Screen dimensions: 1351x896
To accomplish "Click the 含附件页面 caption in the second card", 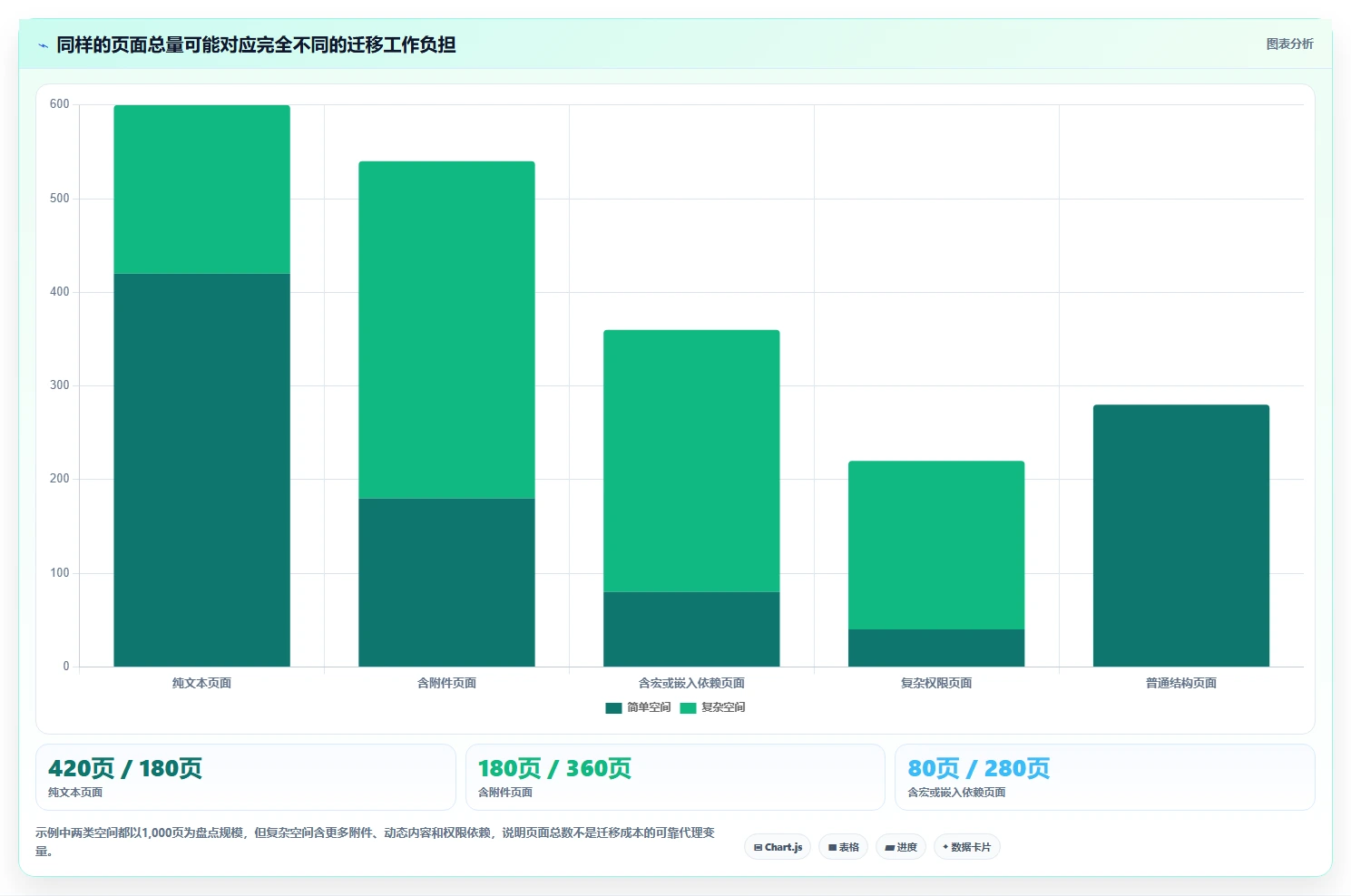I will tap(505, 793).
